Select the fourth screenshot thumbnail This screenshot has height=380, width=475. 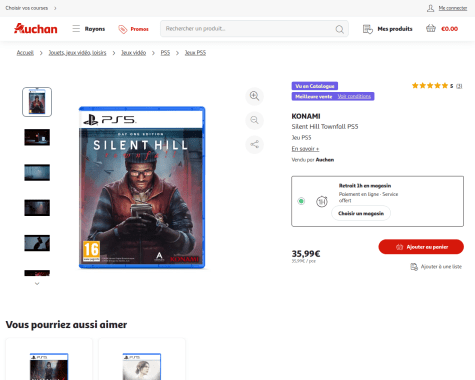37,208
